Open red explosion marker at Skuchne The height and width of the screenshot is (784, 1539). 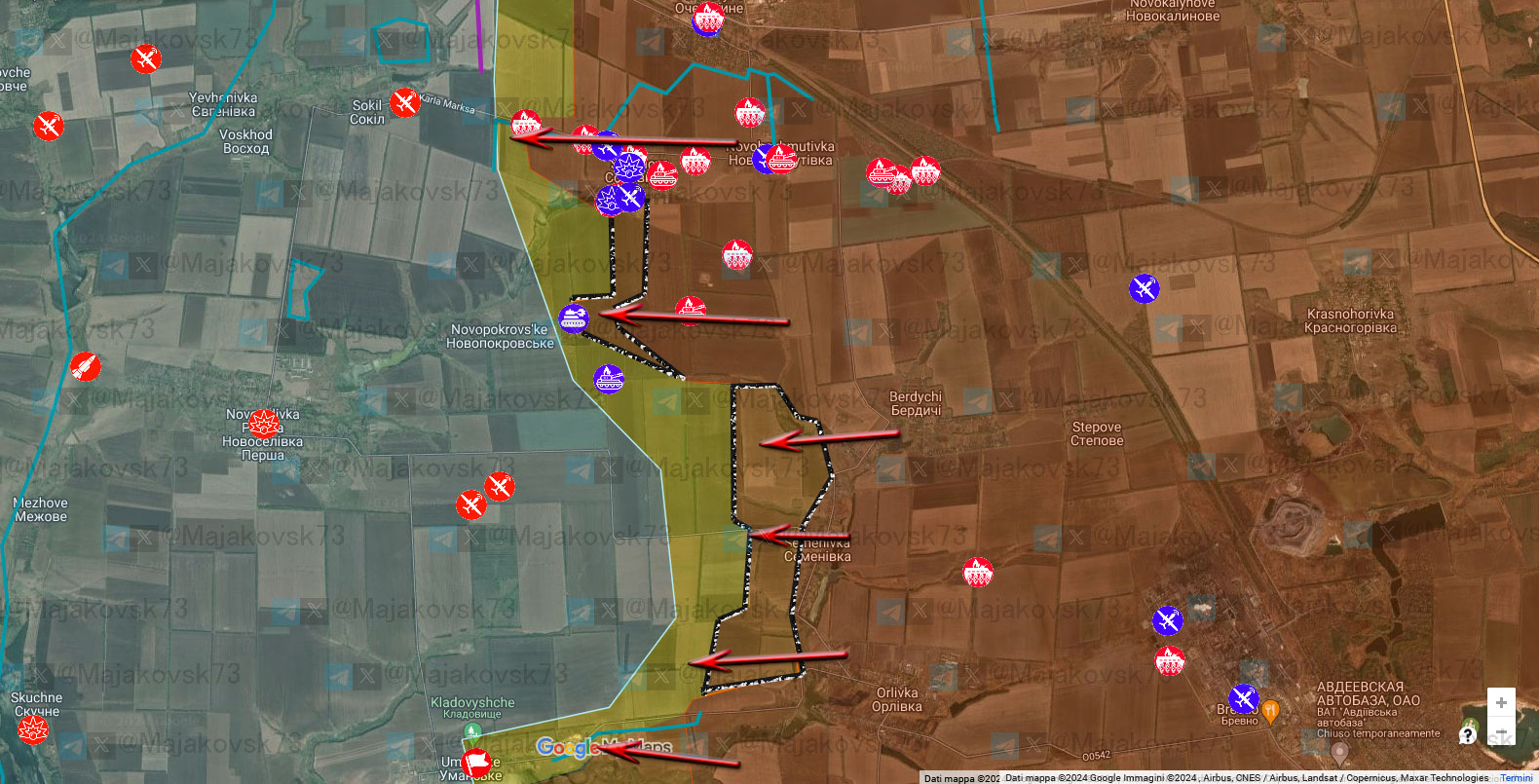32,728
